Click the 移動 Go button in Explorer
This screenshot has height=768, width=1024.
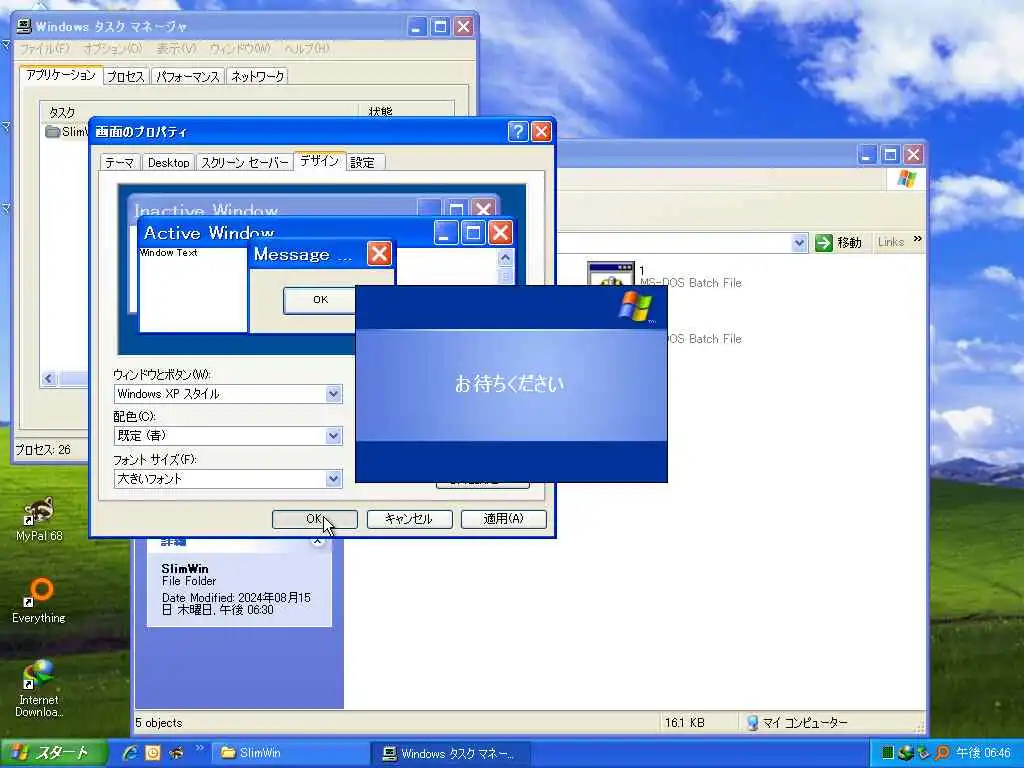tap(839, 243)
